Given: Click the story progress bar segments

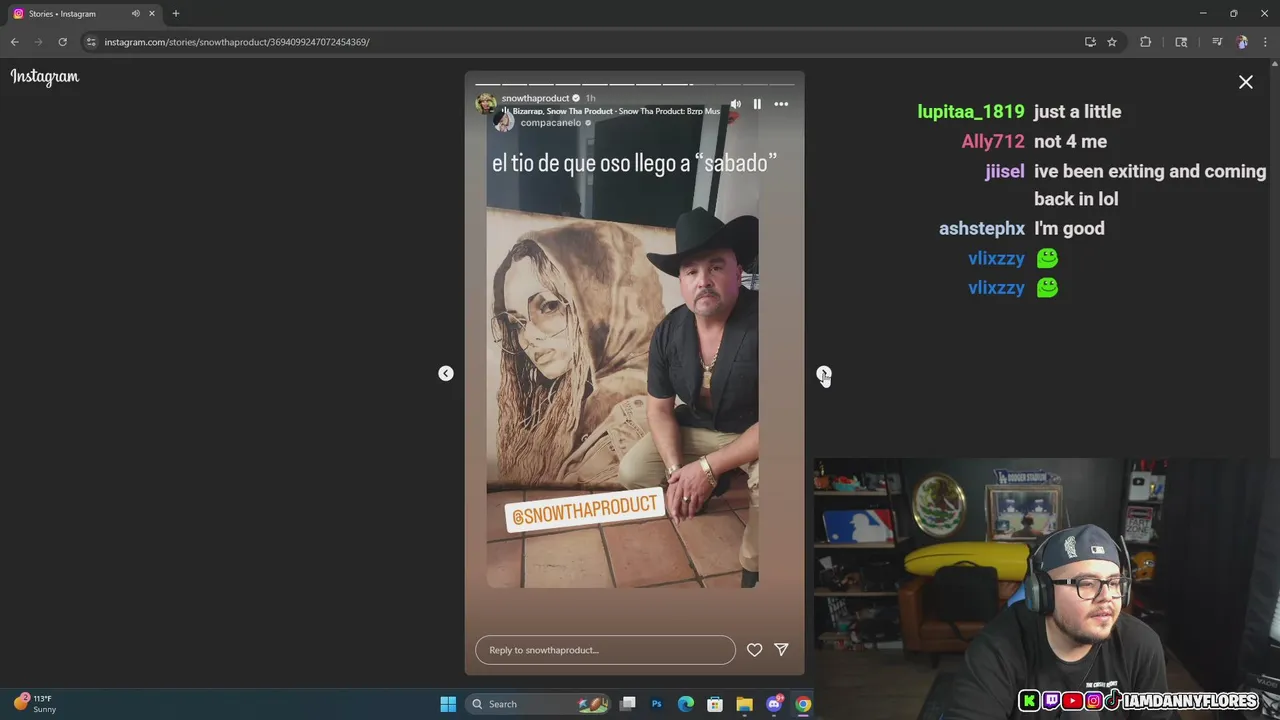Looking at the screenshot, I should coord(634,84).
